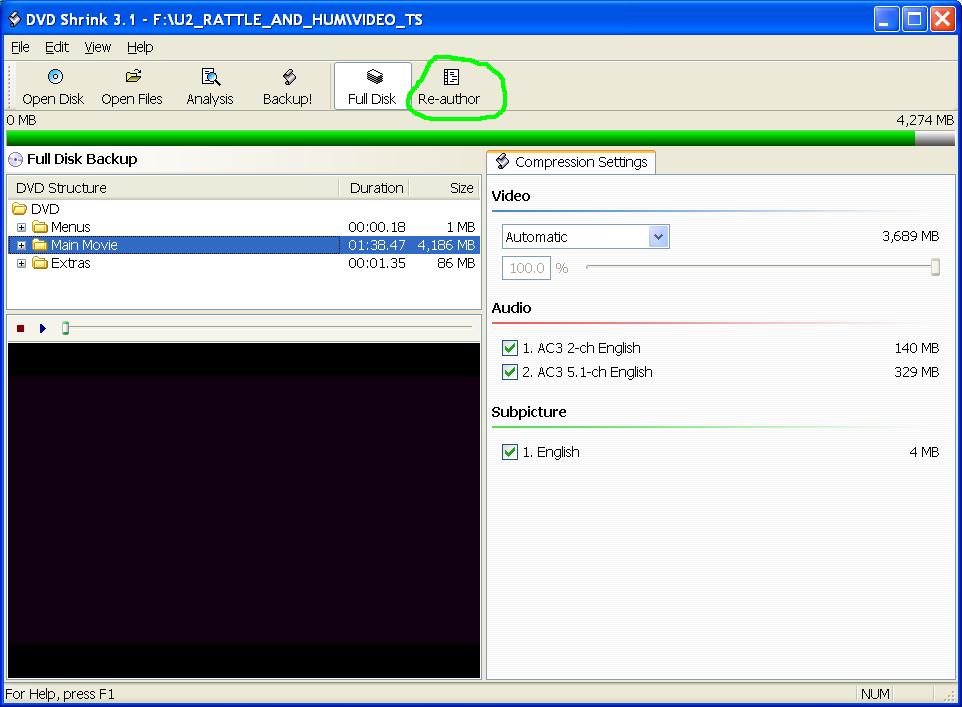
Task: Click the 01:38.47 duration value
Action: [x=377, y=245]
